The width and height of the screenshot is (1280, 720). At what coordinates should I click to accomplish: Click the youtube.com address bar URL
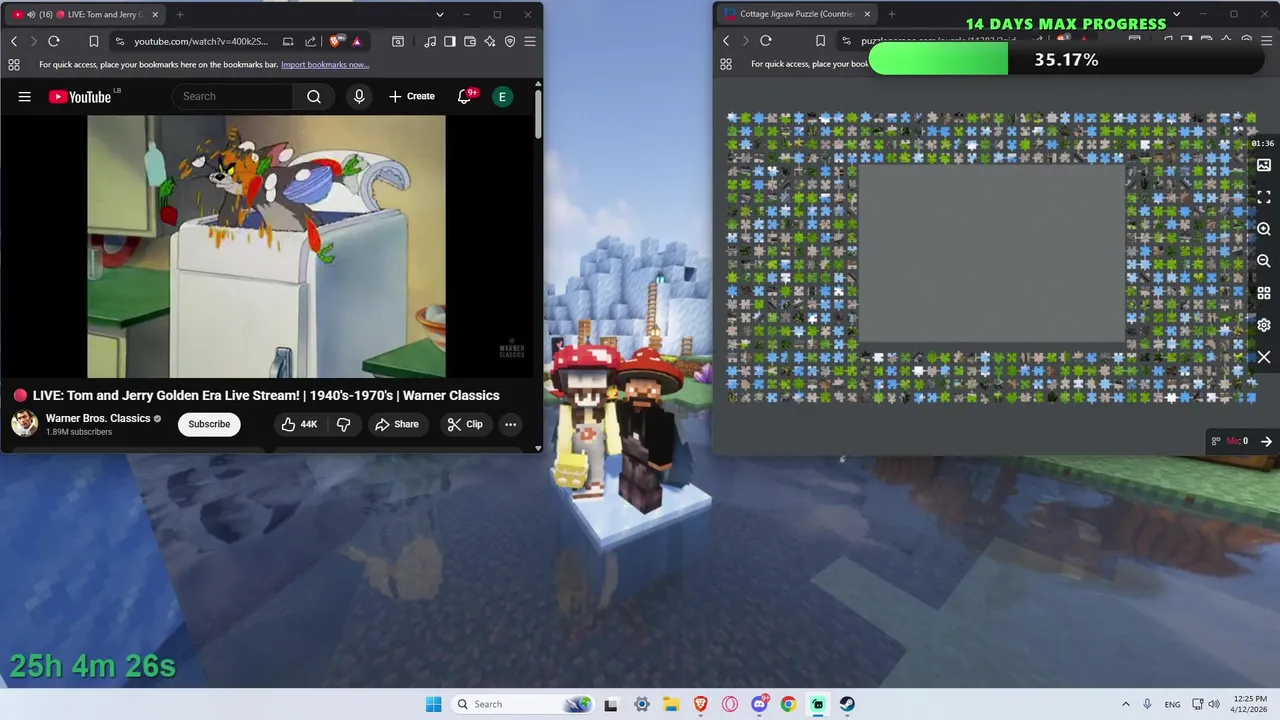[x=201, y=41]
